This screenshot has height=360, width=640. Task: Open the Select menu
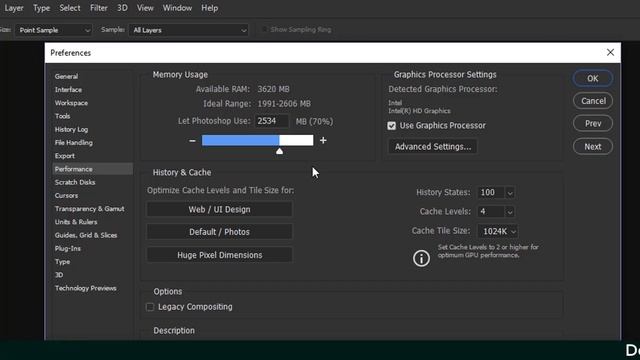tap(70, 8)
